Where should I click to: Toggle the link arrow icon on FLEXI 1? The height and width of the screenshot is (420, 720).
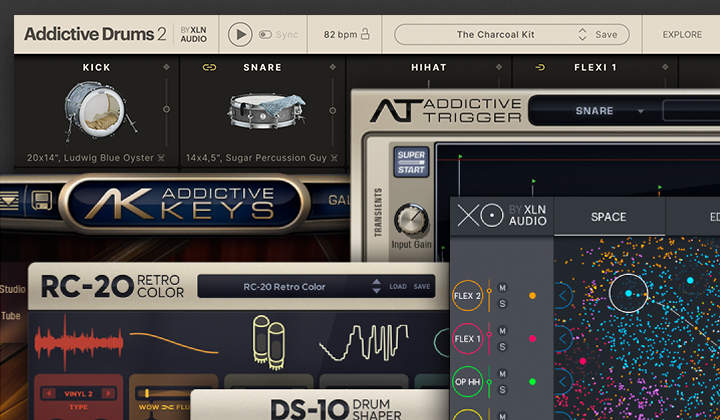(x=540, y=67)
